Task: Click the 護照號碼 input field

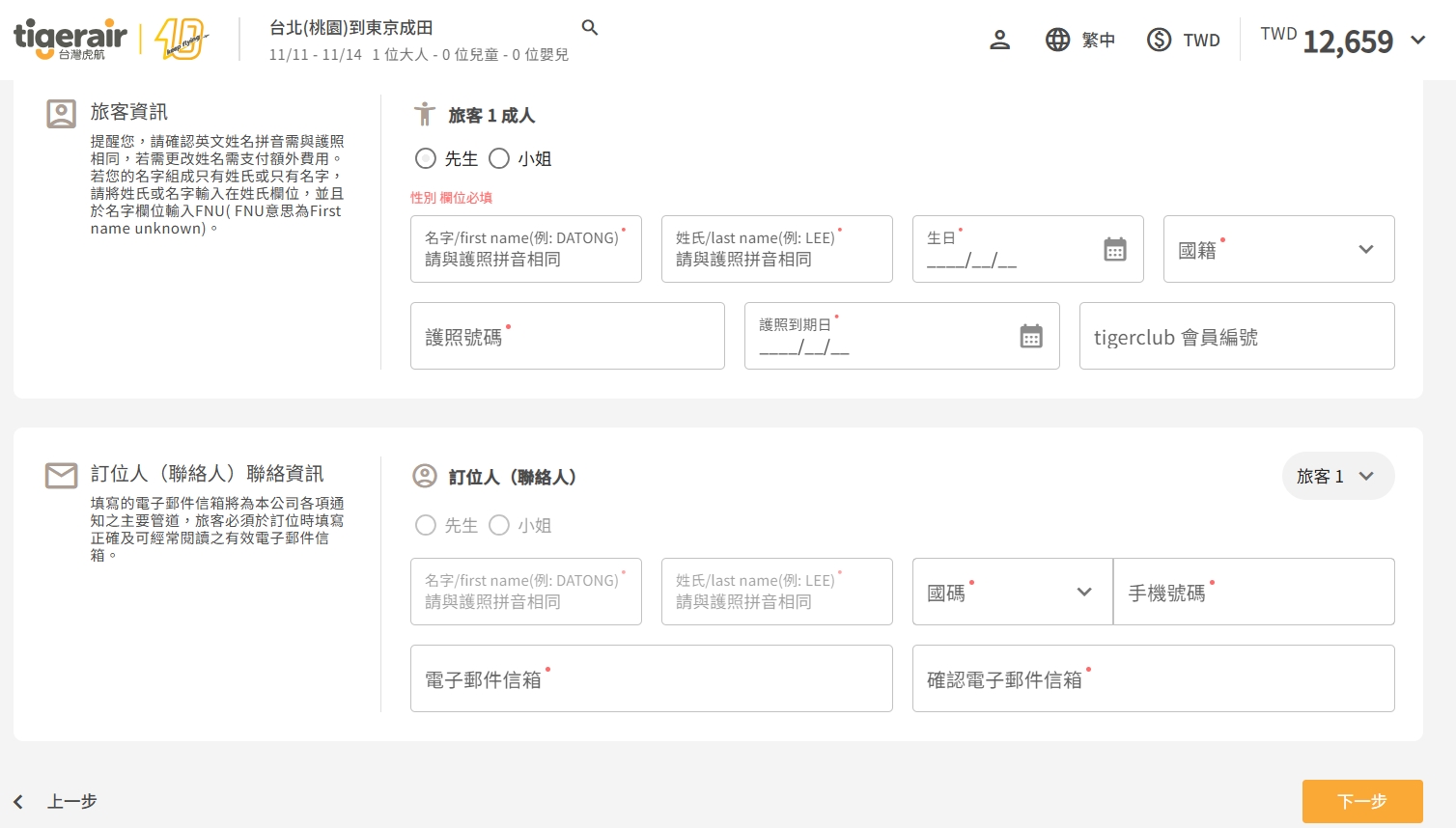Action: coord(567,336)
